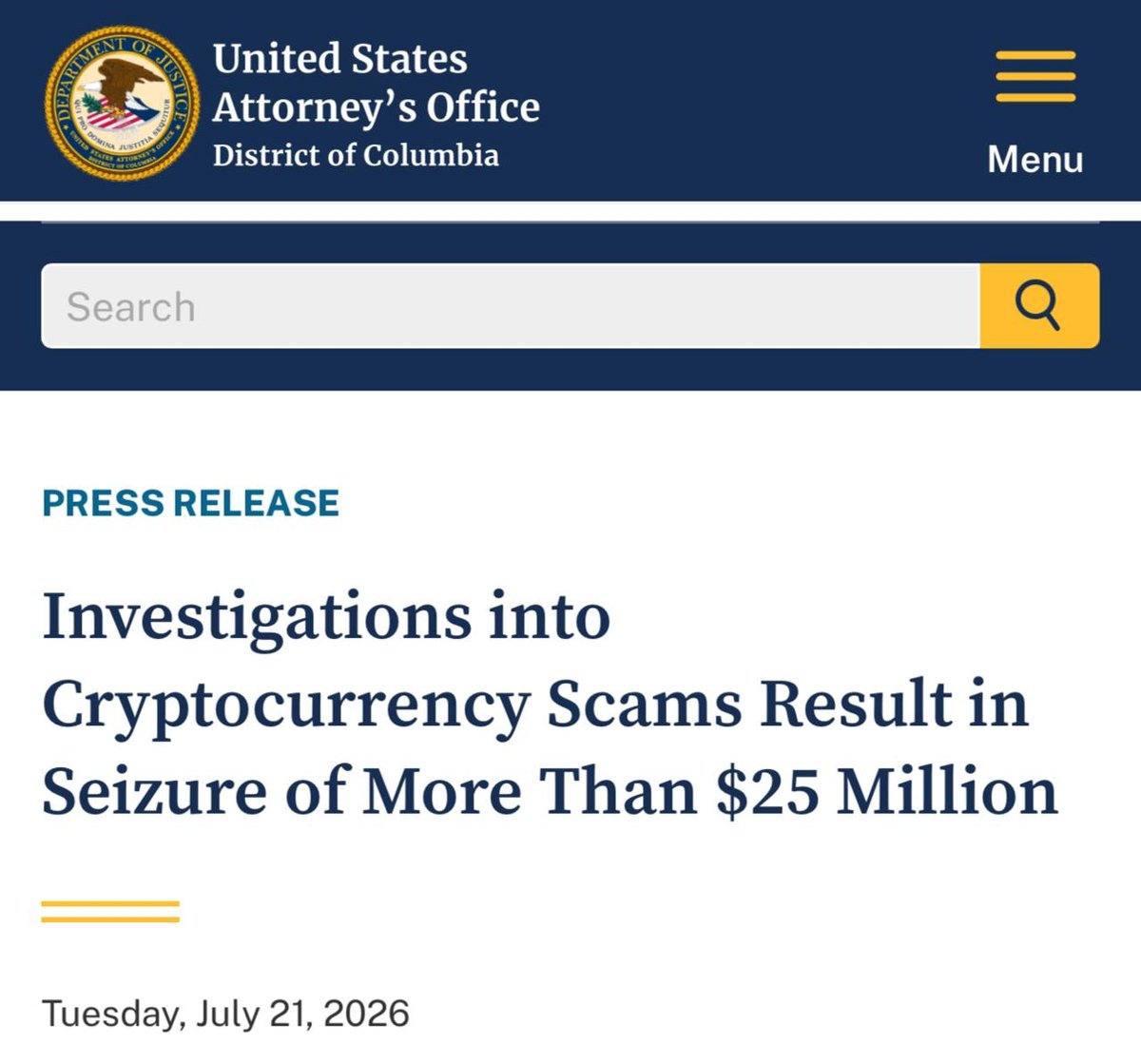The image size is (1141, 1064).
Task: Select the District of Columbia subtitle
Action: coord(356,155)
